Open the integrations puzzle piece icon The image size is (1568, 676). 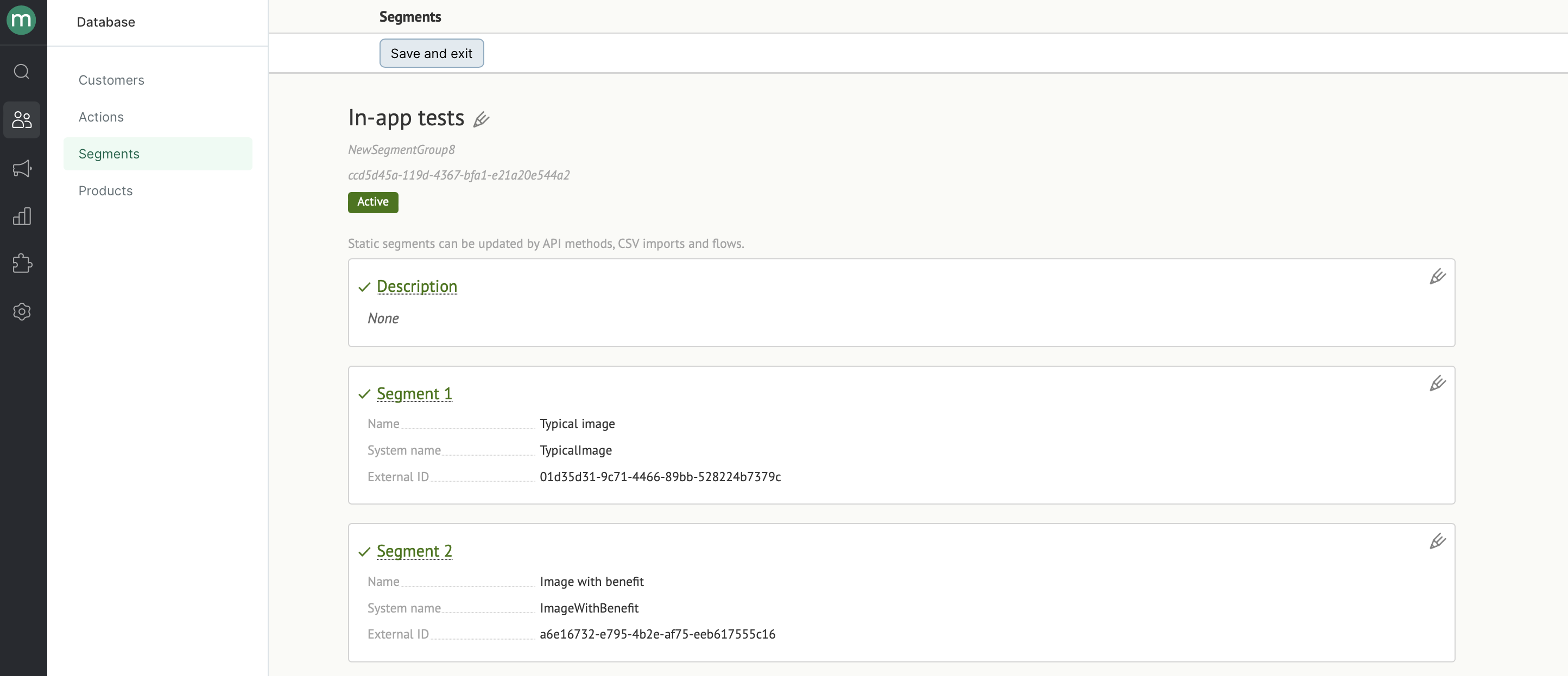[x=22, y=264]
